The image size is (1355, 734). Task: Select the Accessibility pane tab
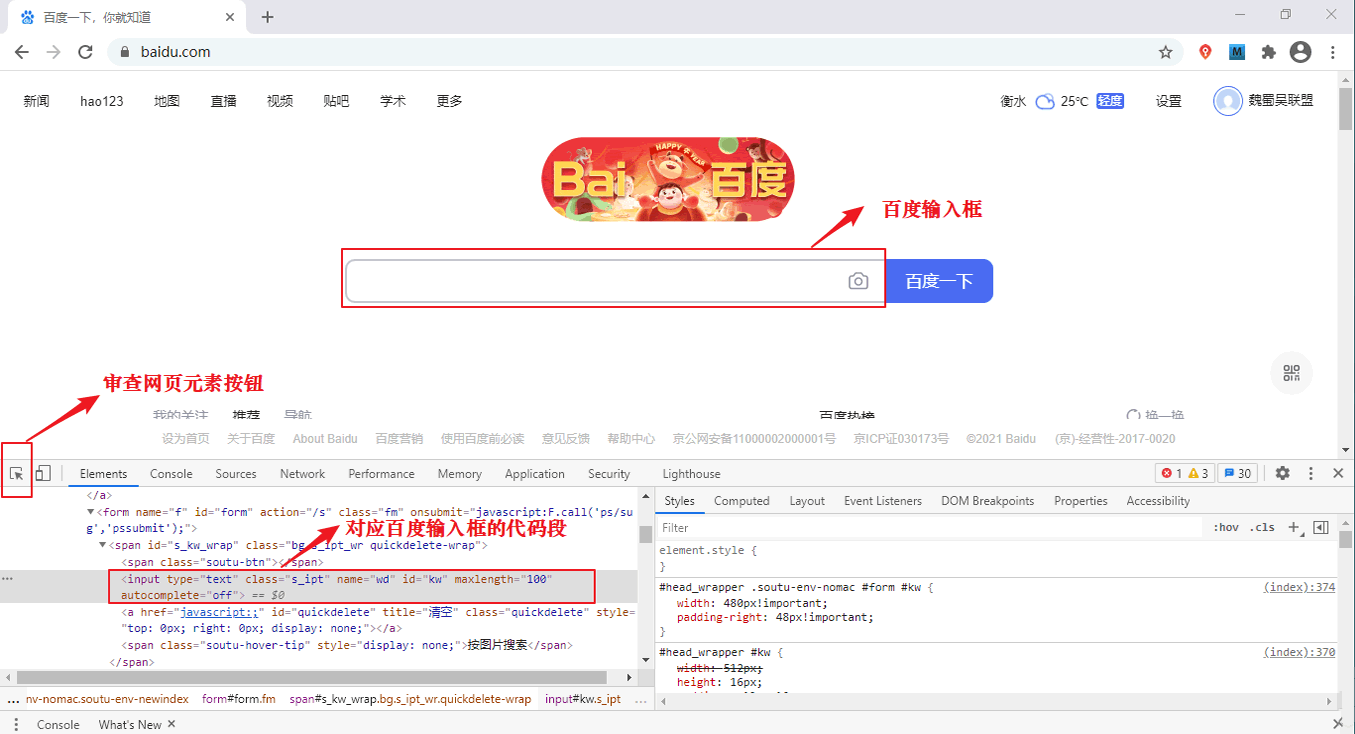[1158, 501]
